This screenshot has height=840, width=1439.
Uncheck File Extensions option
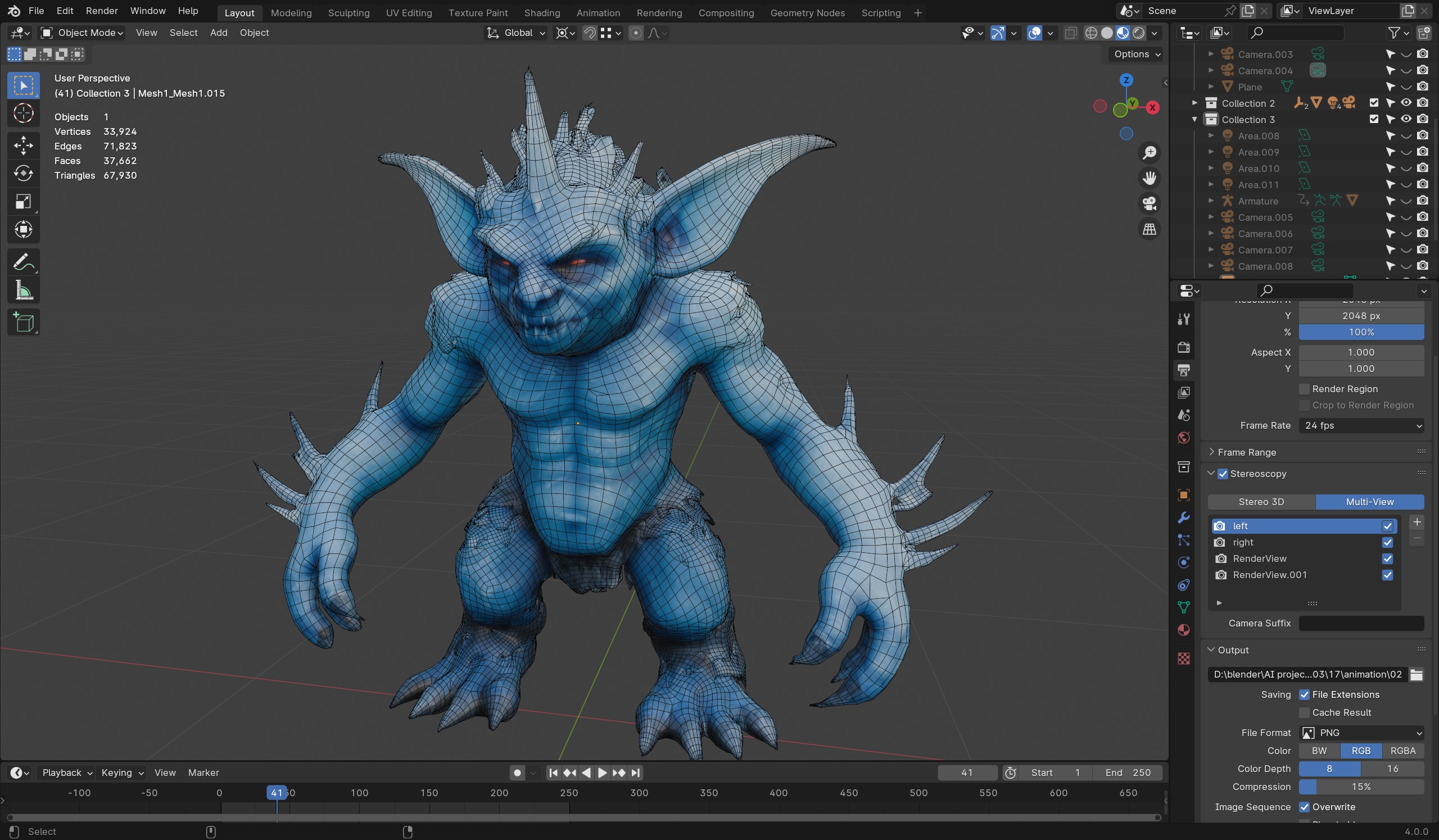coord(1304,694)
